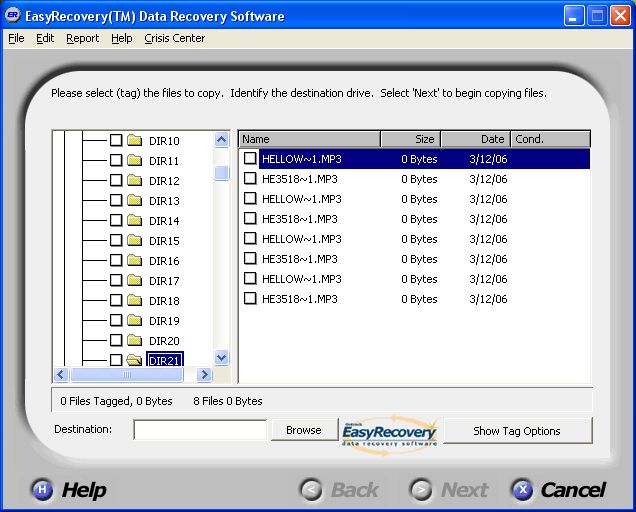Viewport: 636px width, 512px height.
Task: Click the DIR20 folder icon
Action: click(134, 340)
